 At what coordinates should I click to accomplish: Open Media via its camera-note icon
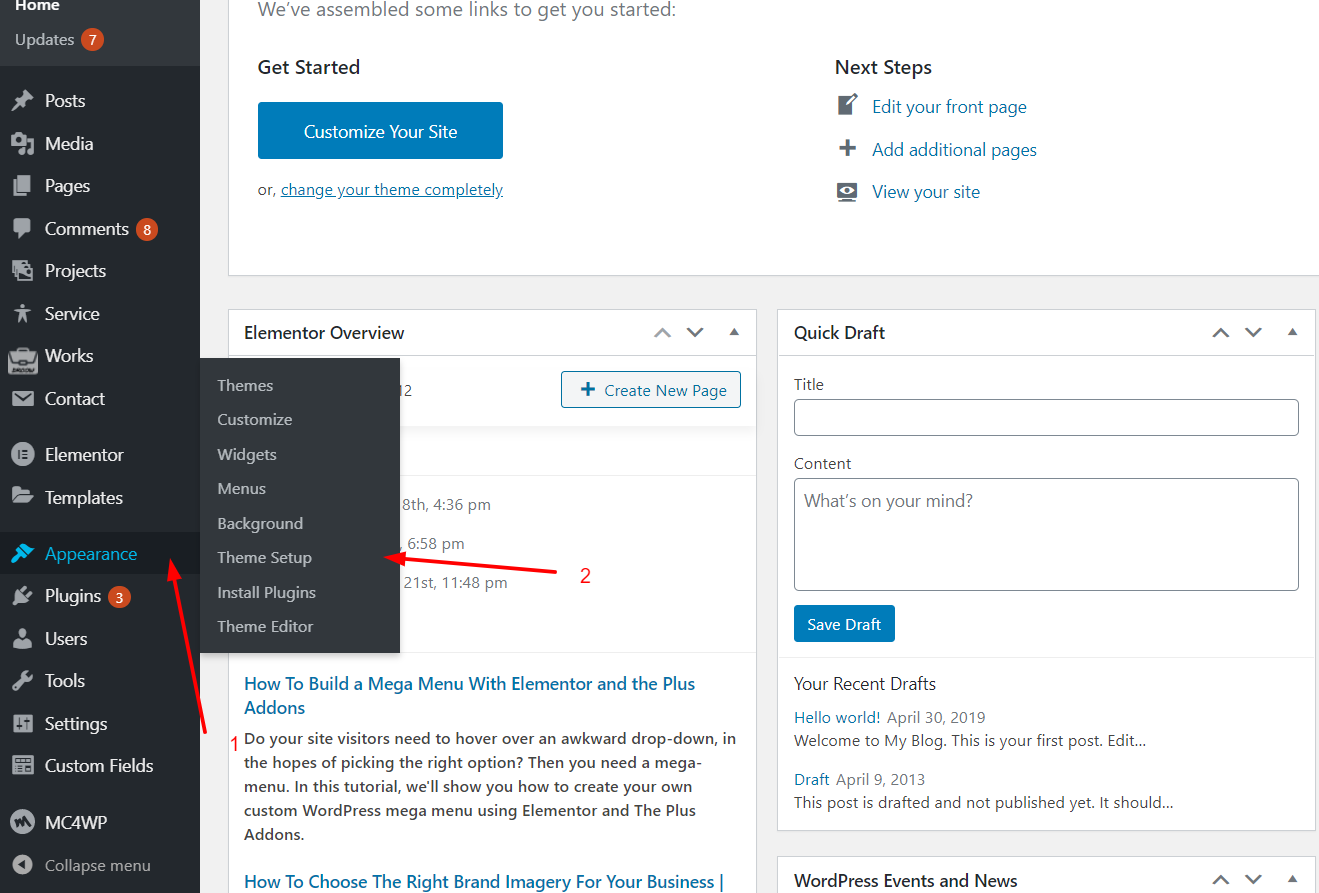coord(22,144)
